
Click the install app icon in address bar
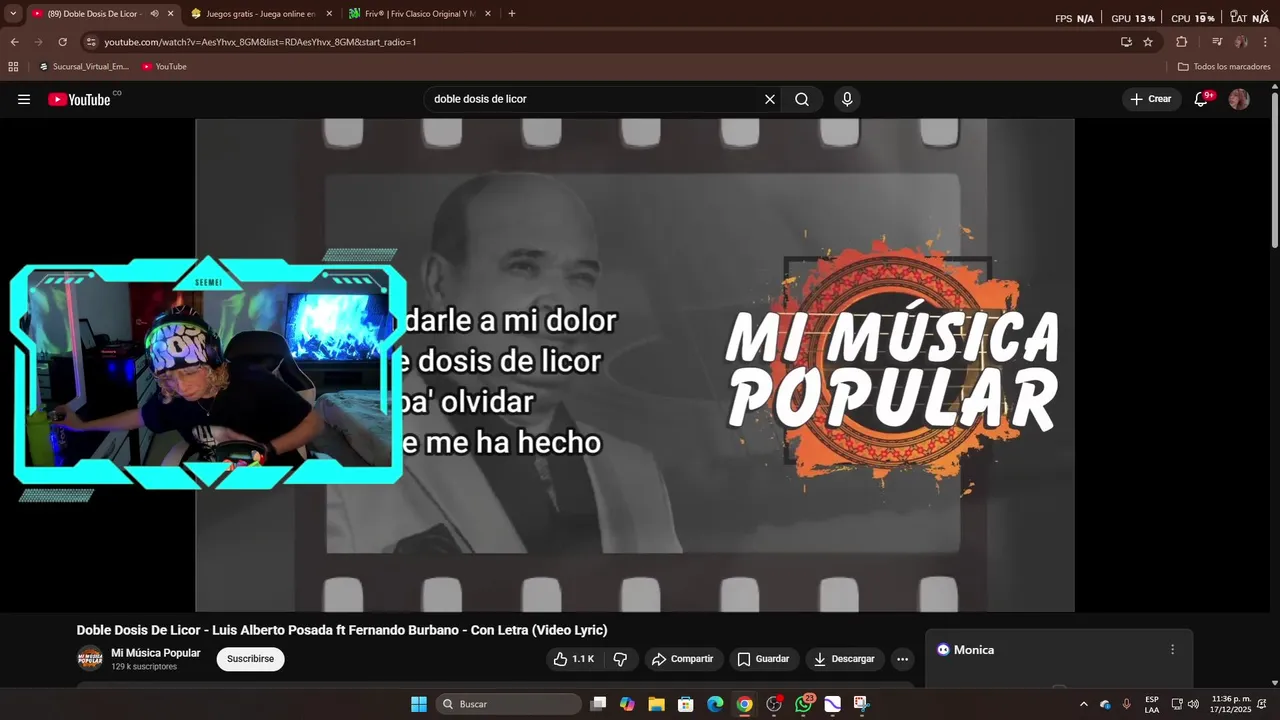(x=1126, y=42)
